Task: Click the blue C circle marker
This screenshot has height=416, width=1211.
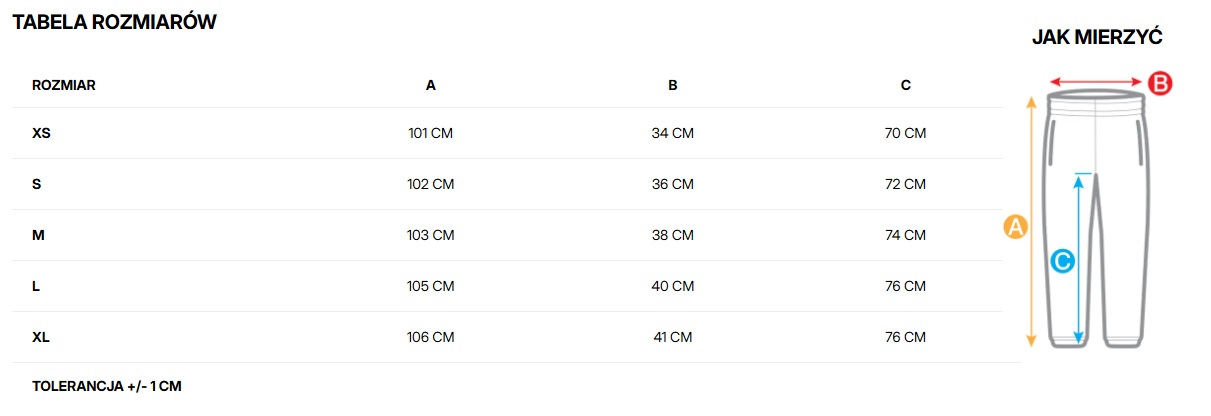Action: tap(1062, 262)
